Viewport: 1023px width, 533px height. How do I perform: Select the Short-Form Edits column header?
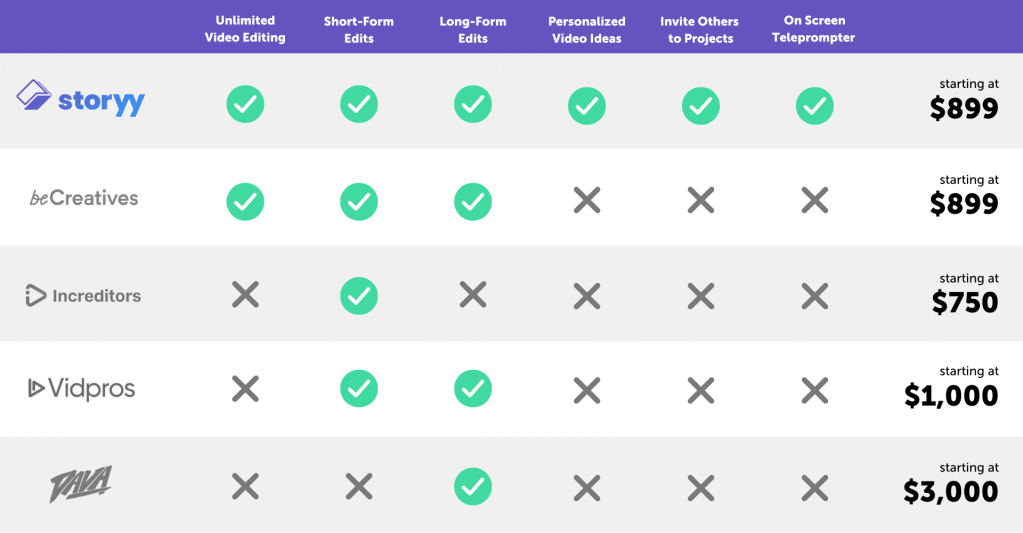click(359, 29)
